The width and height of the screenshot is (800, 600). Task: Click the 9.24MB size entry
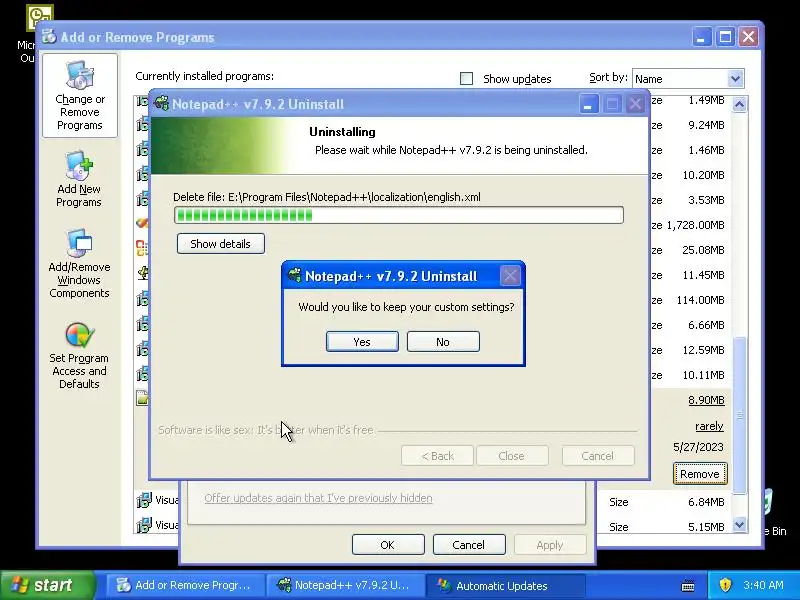pos(706,125)
